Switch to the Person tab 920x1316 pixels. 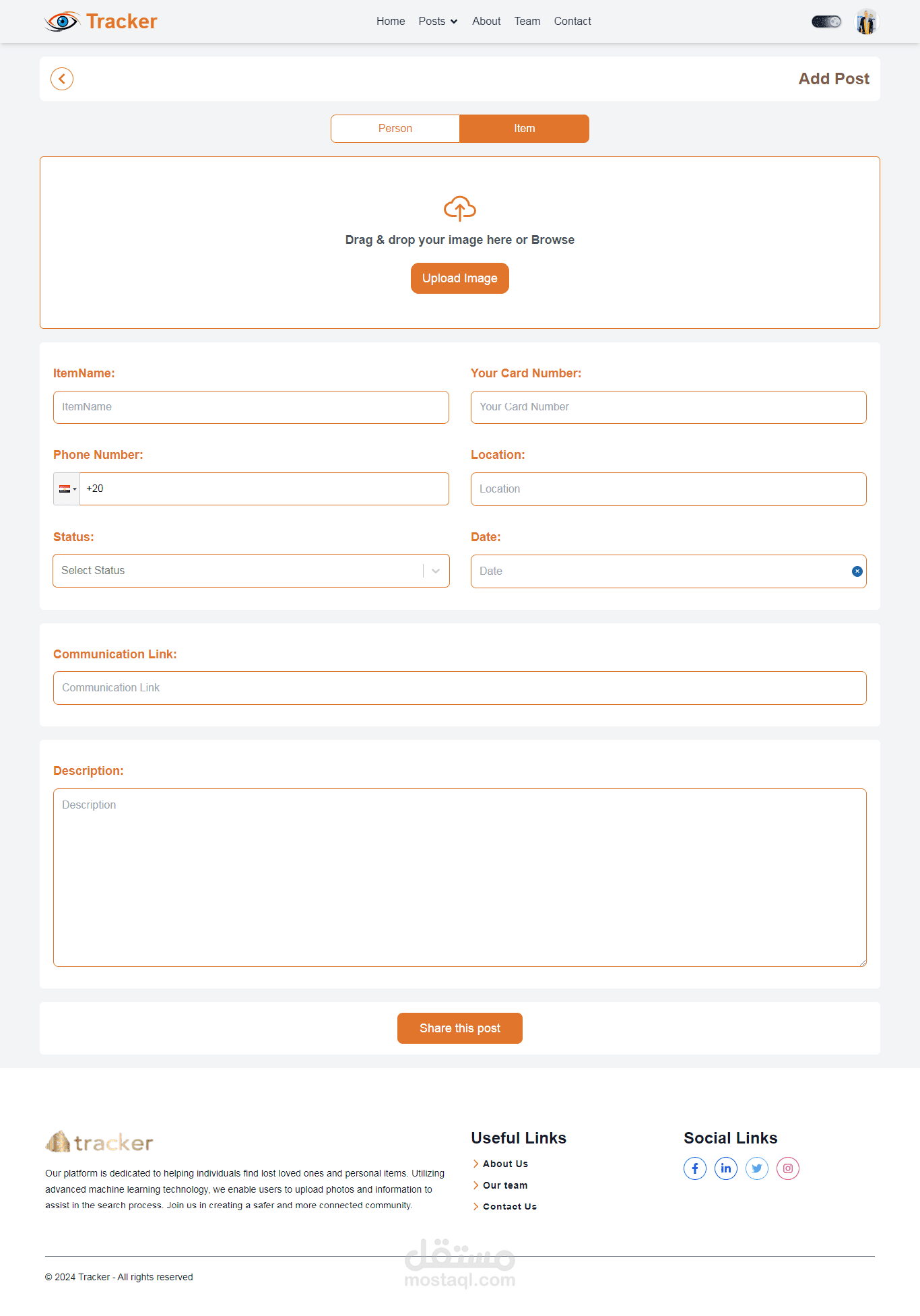[x=395, y=129]
